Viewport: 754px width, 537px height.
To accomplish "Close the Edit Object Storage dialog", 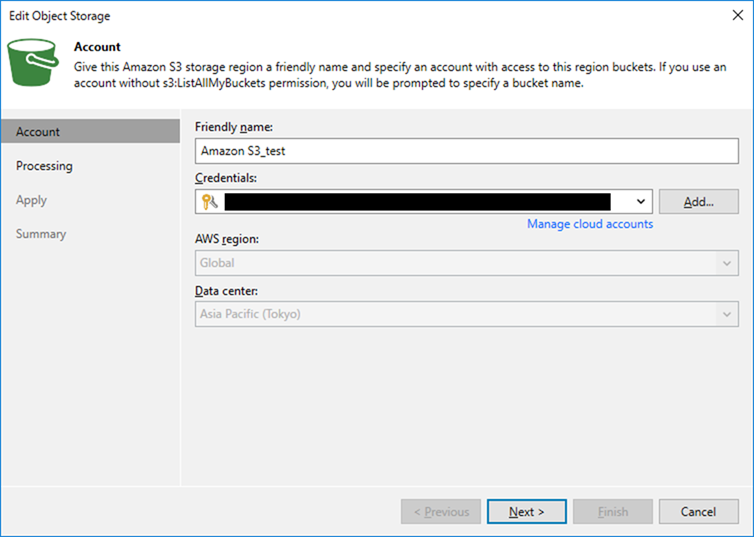I will point(738,15).
